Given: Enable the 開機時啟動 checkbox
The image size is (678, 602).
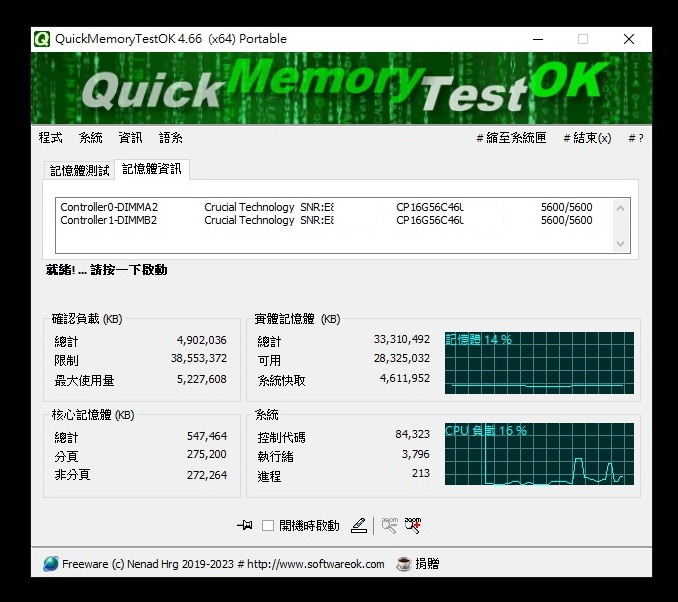Looking at the screenshot, I should [268, 525].
